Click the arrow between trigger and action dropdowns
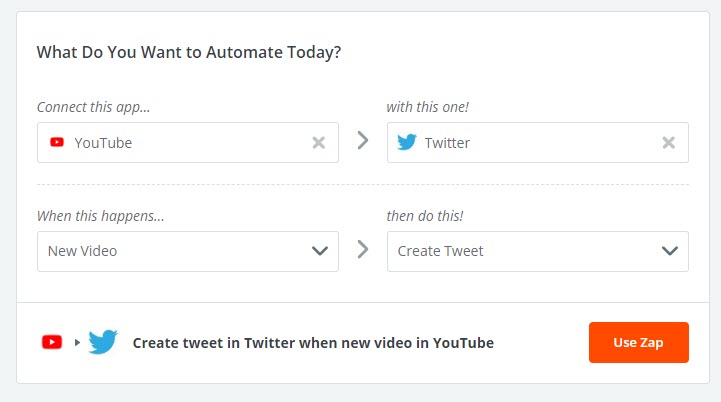The height and width of the screenshot is (402, 721). [x=363, y=251]
